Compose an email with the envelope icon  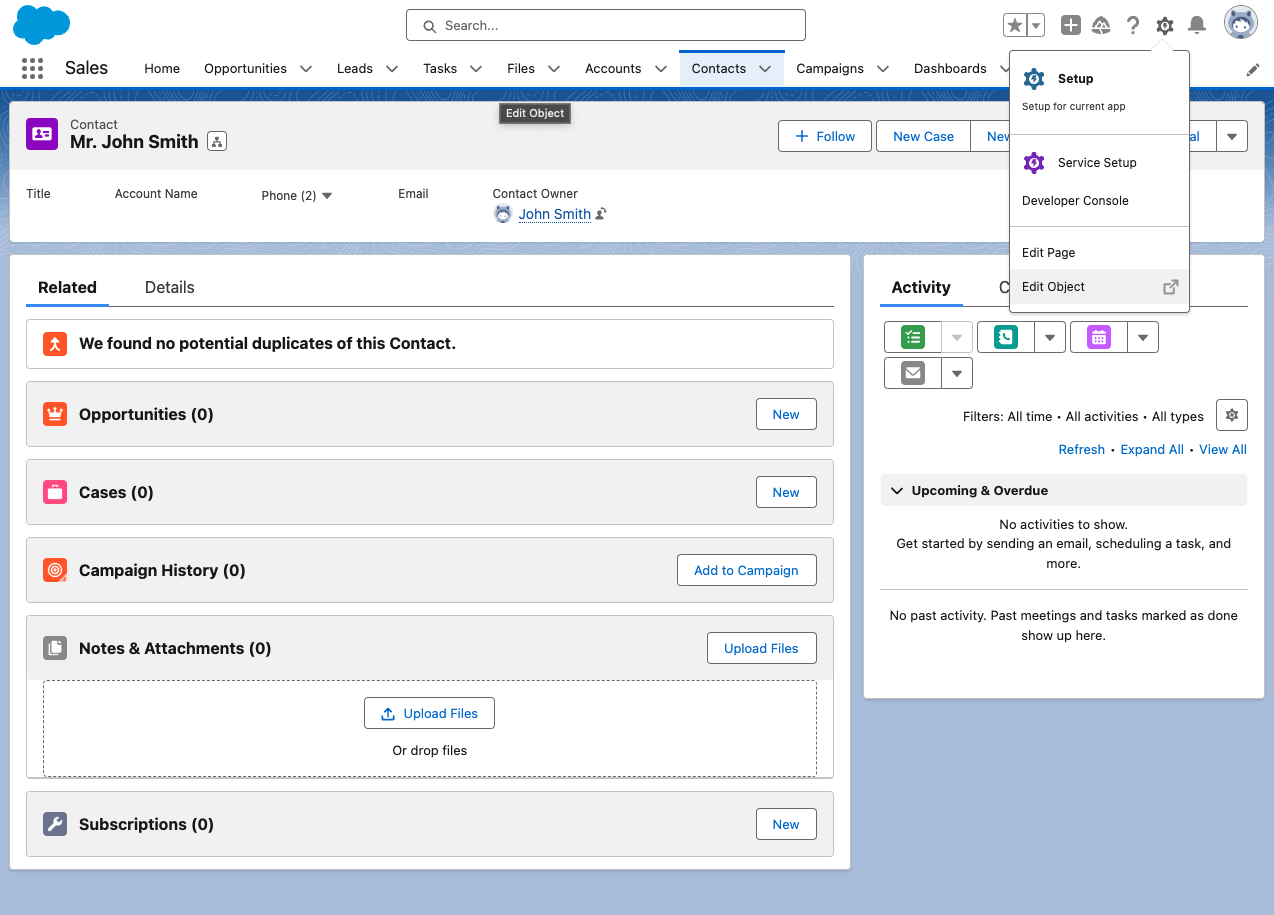tap(913, 373)
